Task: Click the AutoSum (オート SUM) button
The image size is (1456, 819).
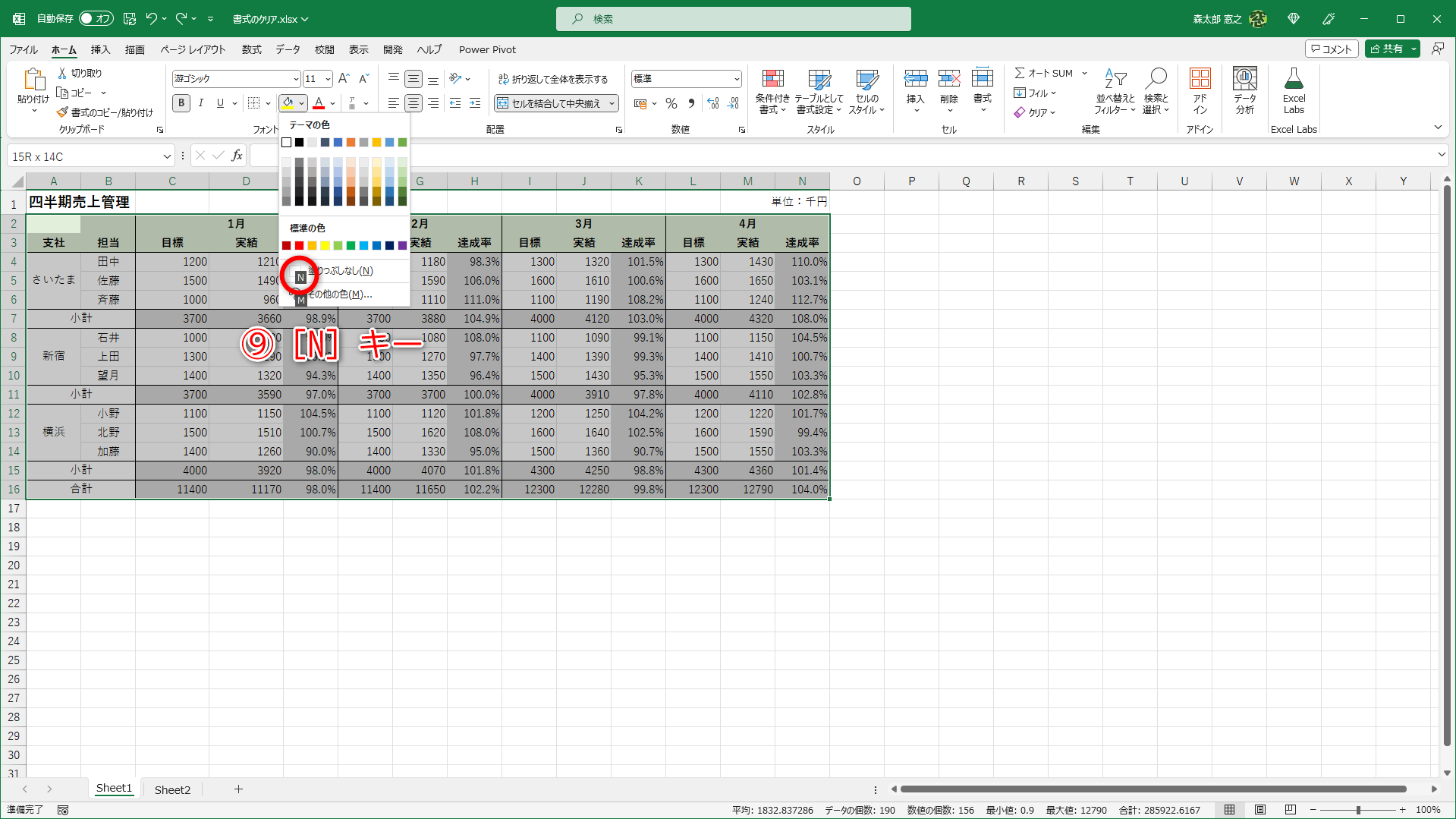Action: [x=1044, y=73]
